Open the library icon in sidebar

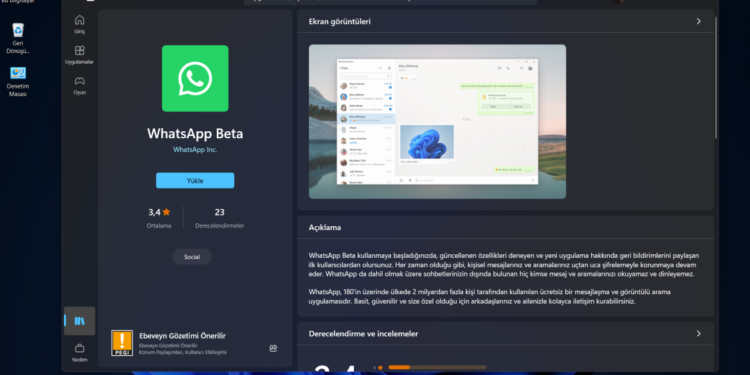click(79, 321)
